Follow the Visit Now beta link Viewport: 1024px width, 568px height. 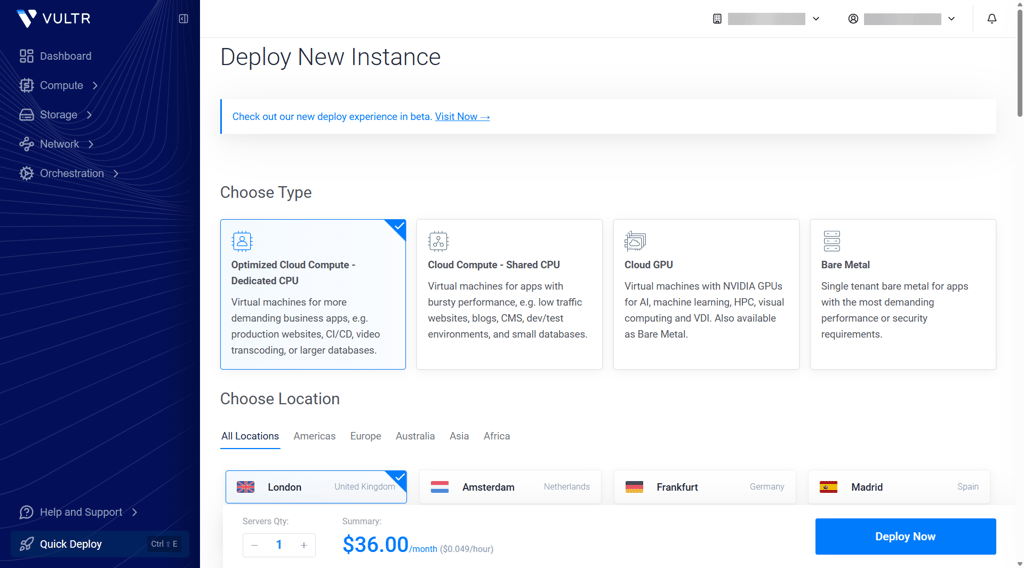pos(462,117)
